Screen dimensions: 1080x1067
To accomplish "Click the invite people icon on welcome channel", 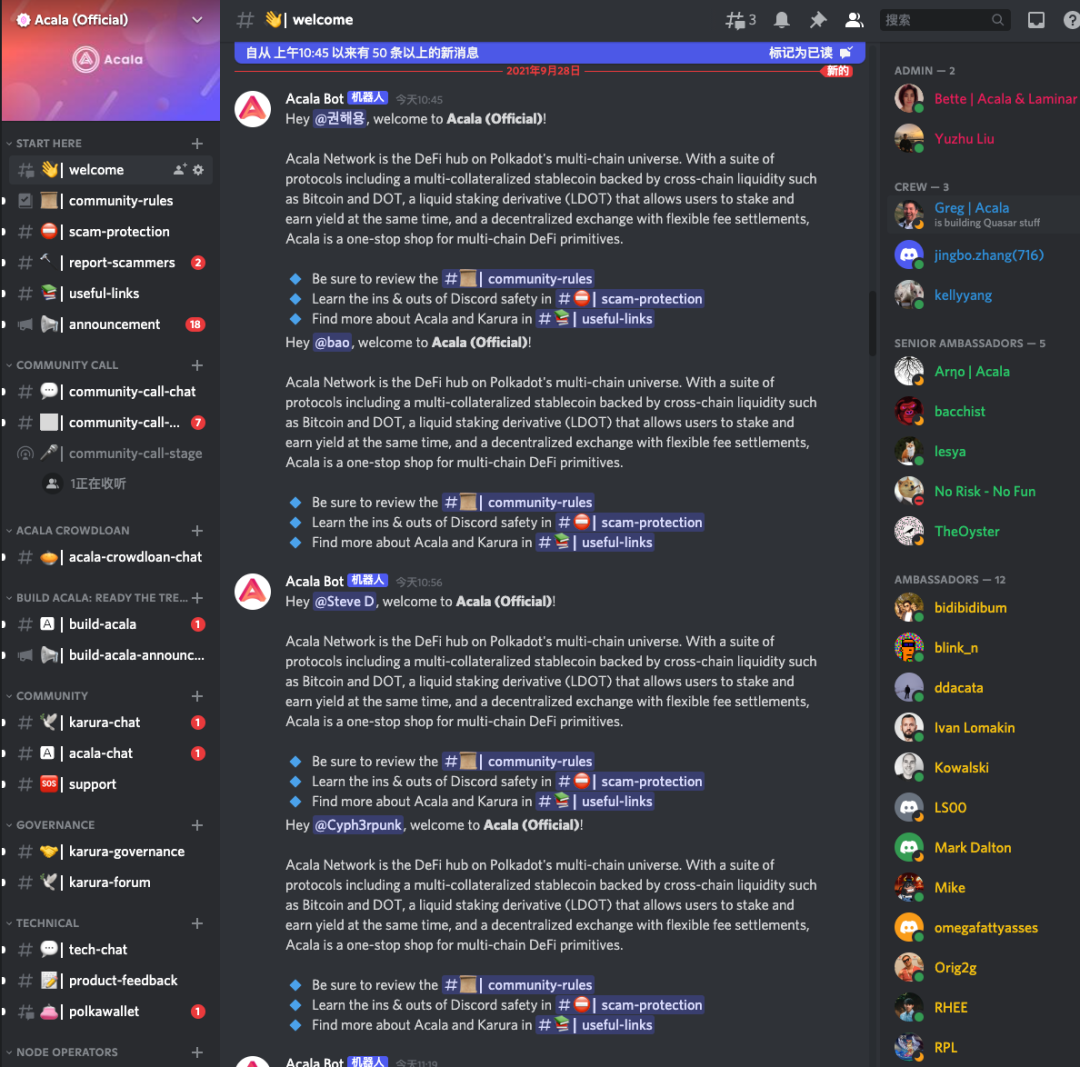I will tap(180, 169).
